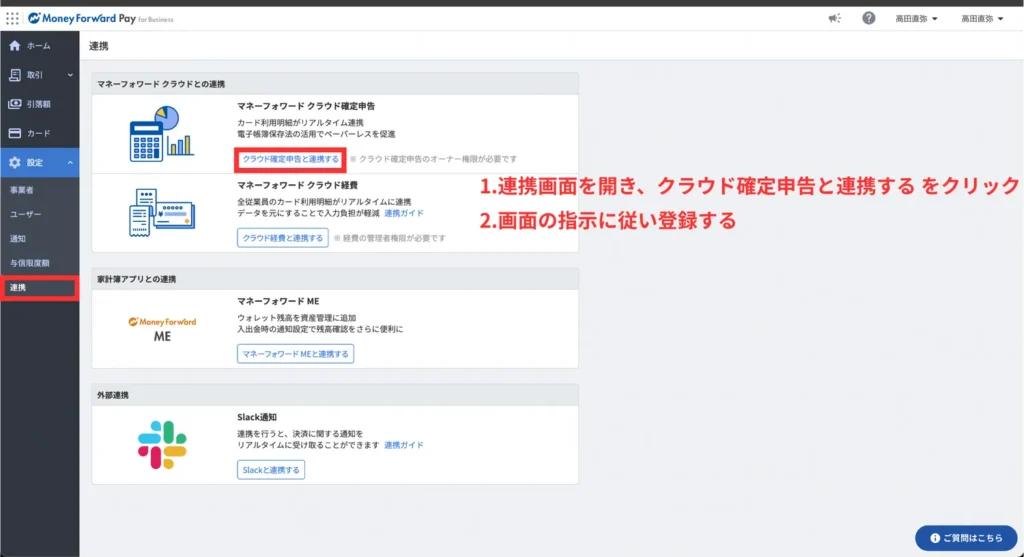Open 引落額 in the sidebar
This screenshot has height=557, width=1024.
tap(39, 104)
